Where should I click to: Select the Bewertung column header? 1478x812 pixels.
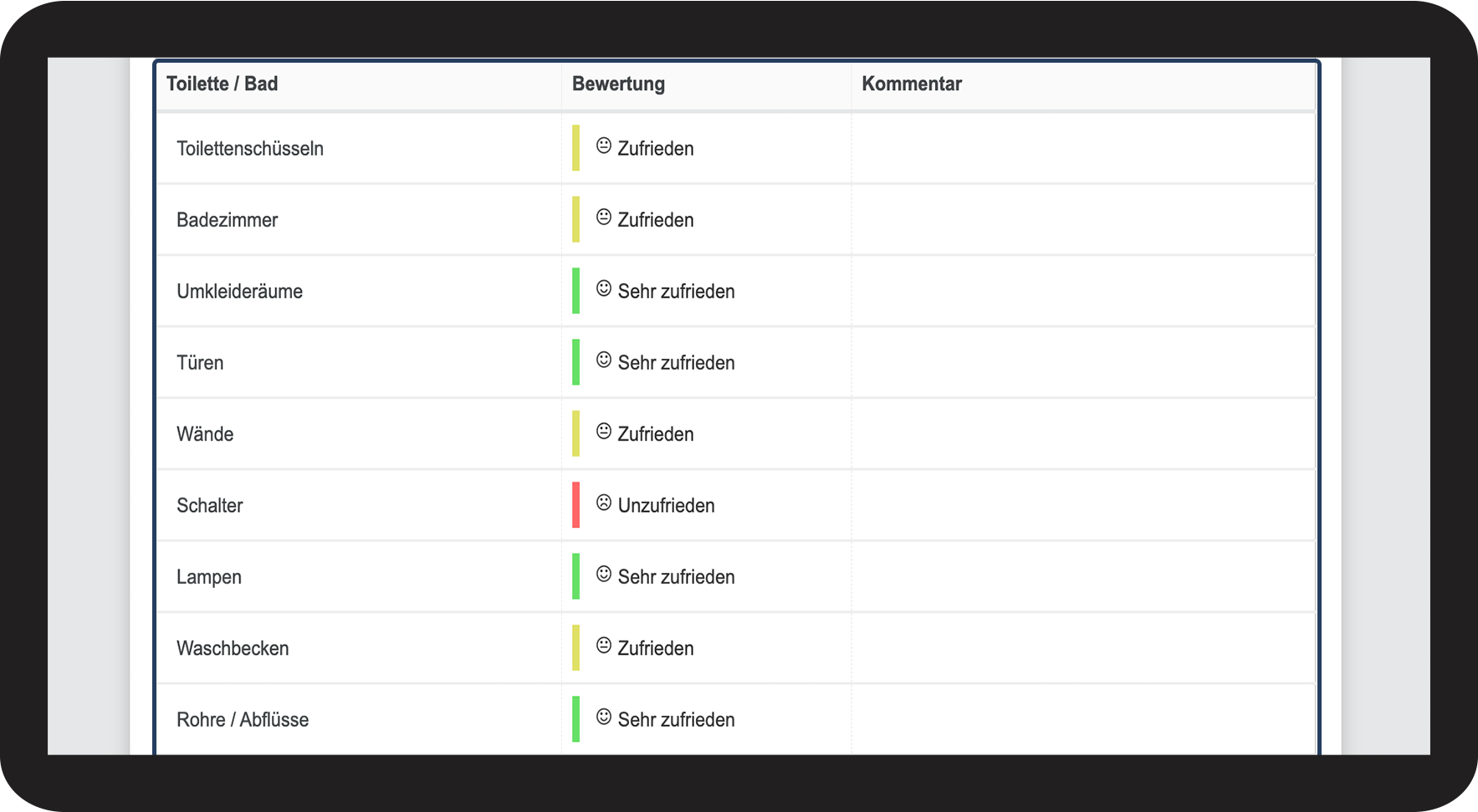(618, 84)
